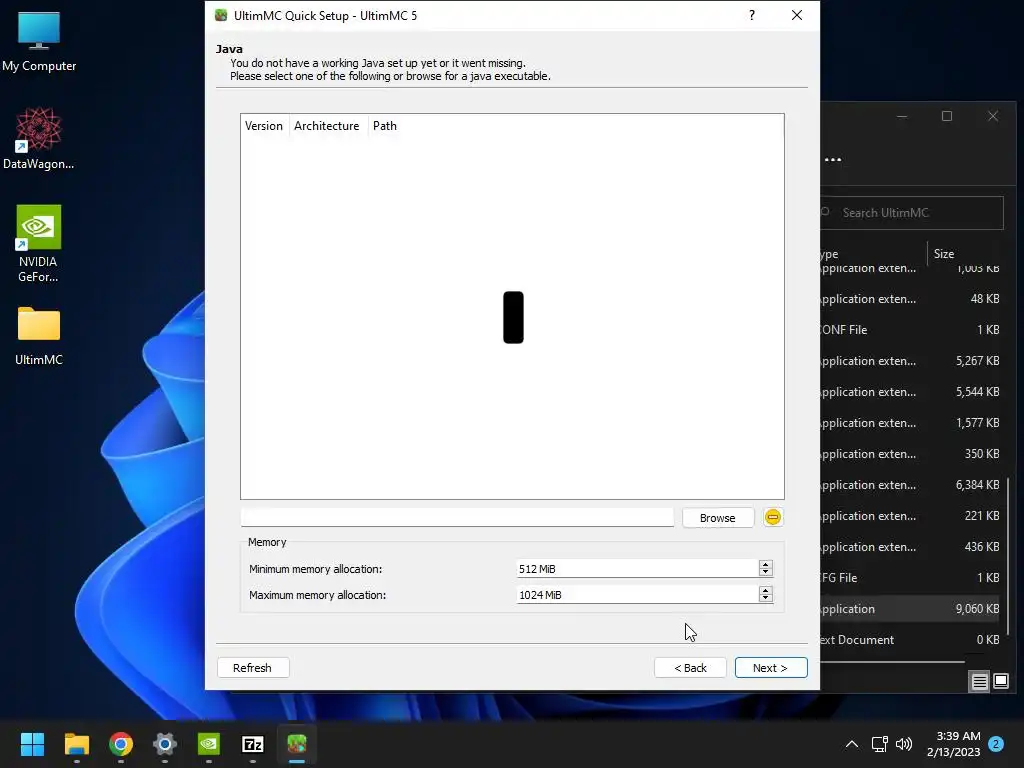The height and width of the screenshot is (768, 1024).
Task: Sort Java list by Version column
Action: point(264,126)
